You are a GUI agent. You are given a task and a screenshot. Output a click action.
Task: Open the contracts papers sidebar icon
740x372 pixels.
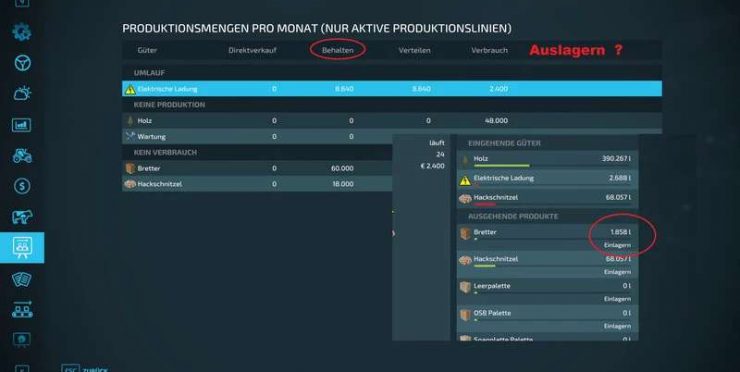click(22, 279)
